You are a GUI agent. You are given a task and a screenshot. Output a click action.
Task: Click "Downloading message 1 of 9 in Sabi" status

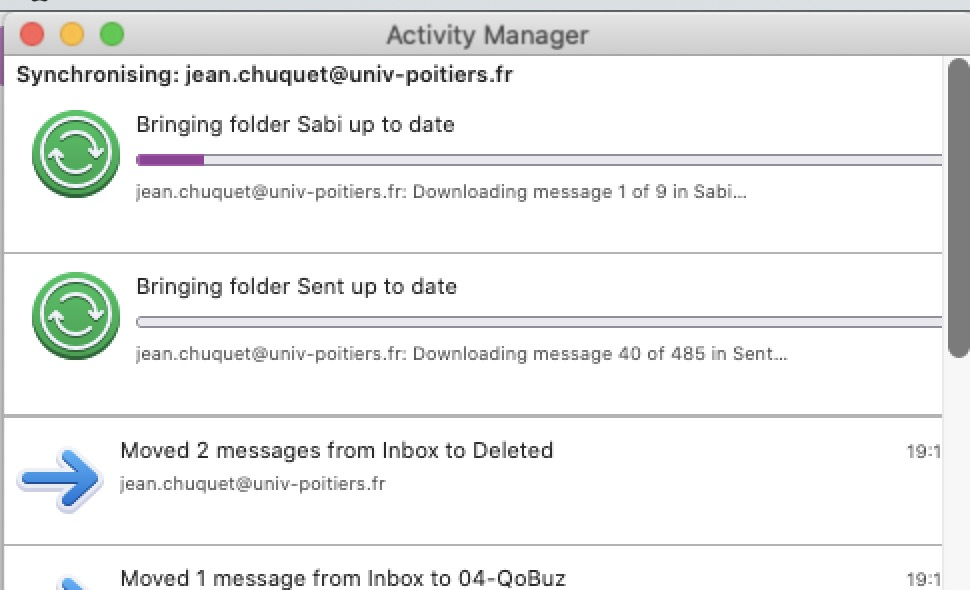441,192
